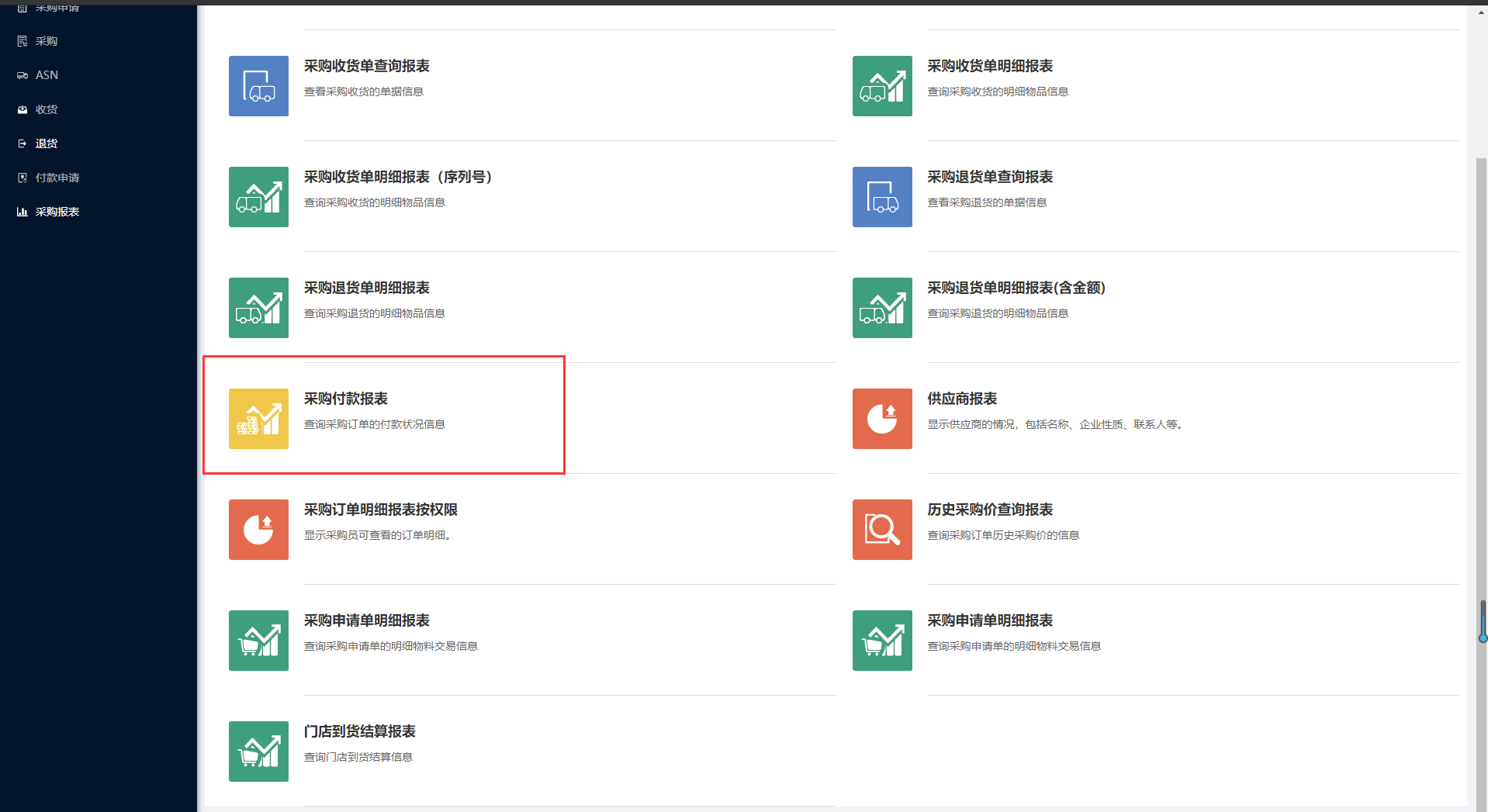Open the 采购收货单查询报表 title link
1488x812 pixels.
click(x=366, y=66)
